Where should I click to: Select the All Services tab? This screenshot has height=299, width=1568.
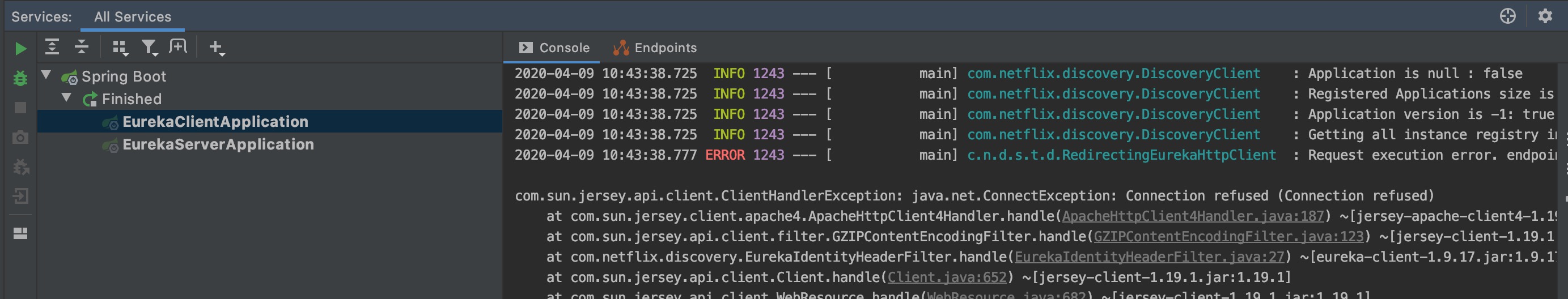133,17
